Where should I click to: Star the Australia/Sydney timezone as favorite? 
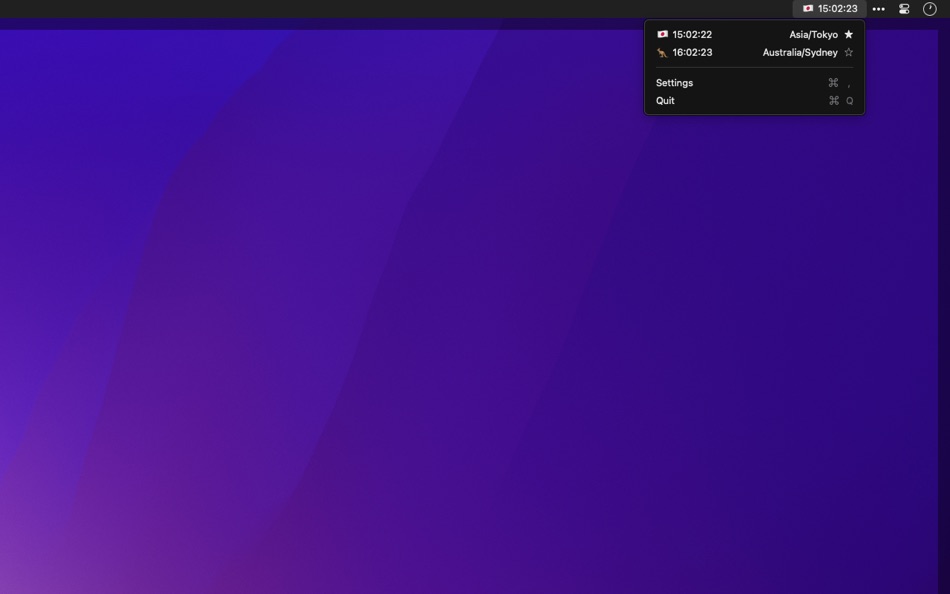pos(848,52)
